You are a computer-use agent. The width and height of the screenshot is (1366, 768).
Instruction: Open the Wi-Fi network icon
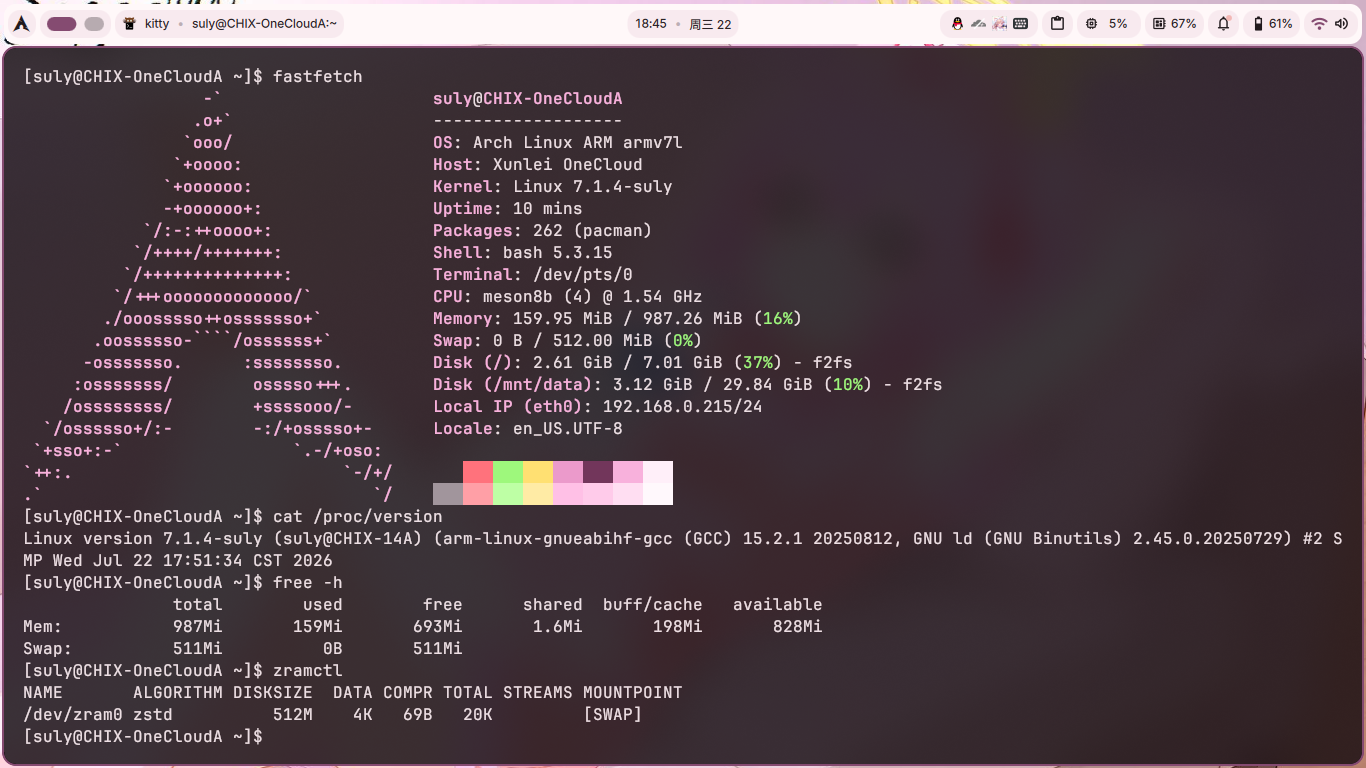coord(1319,24)
